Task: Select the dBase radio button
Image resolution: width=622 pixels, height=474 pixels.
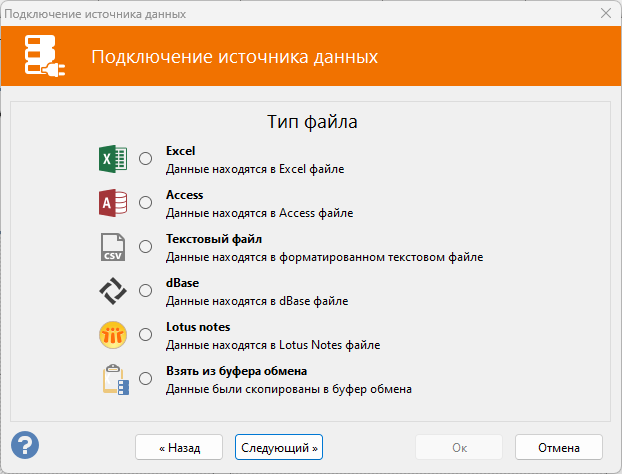Action: tap(146, 291)
